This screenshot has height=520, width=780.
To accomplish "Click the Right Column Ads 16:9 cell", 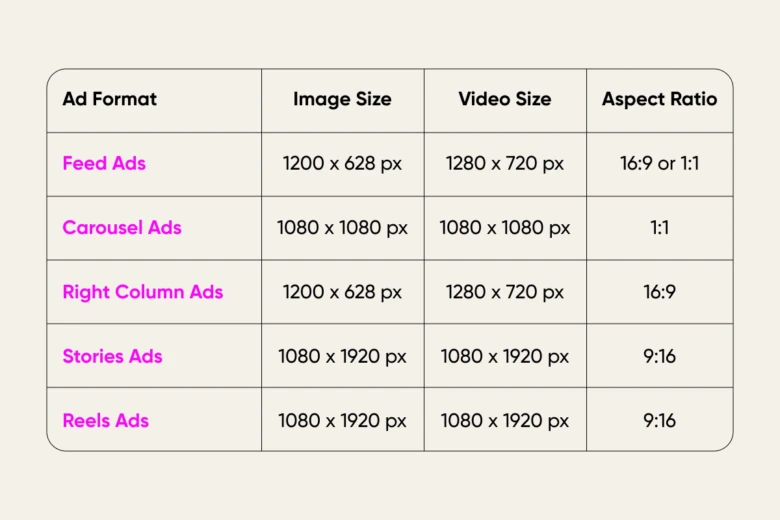I will point(659,292).
